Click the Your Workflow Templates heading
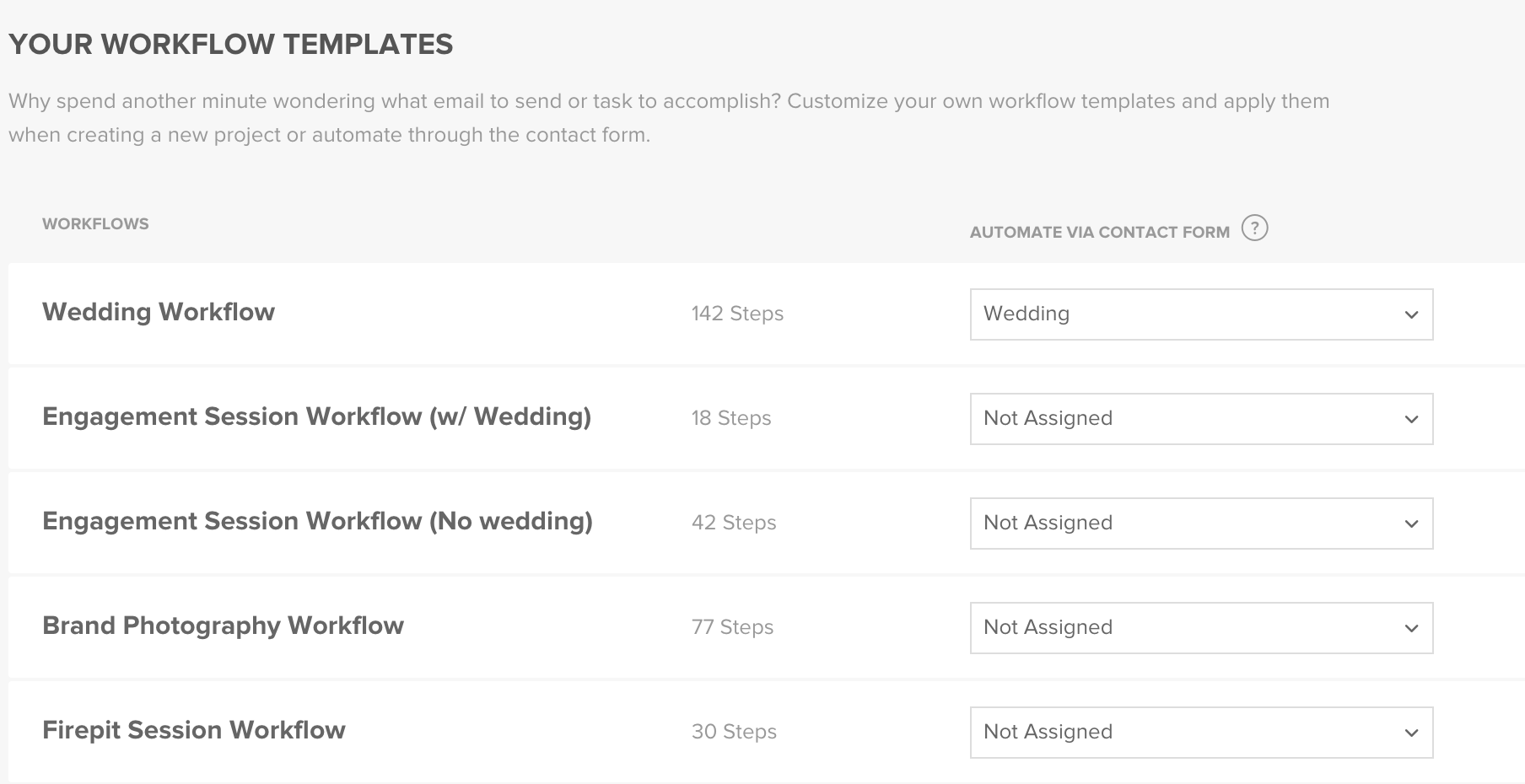The image size is (1525, 784). 231,45
